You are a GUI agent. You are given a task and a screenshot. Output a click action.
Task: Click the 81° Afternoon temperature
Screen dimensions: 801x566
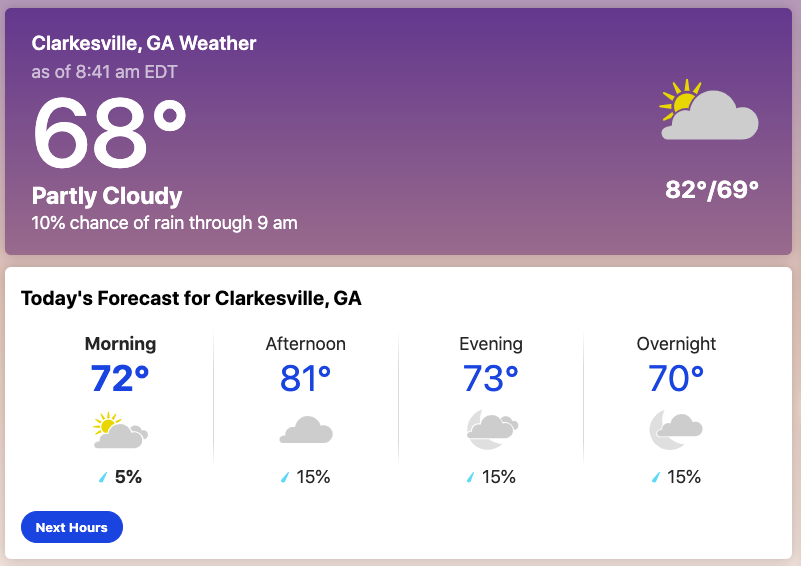(305, 379)
